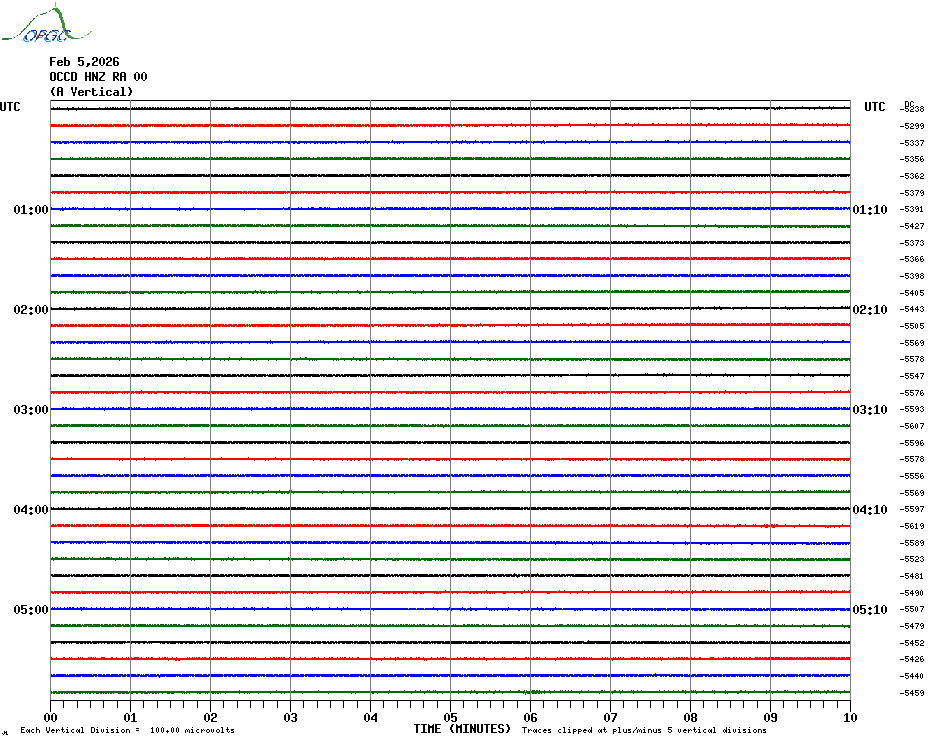
Task: Click the 03:10 end-time label on right
Action: click(x=869, y=410)
